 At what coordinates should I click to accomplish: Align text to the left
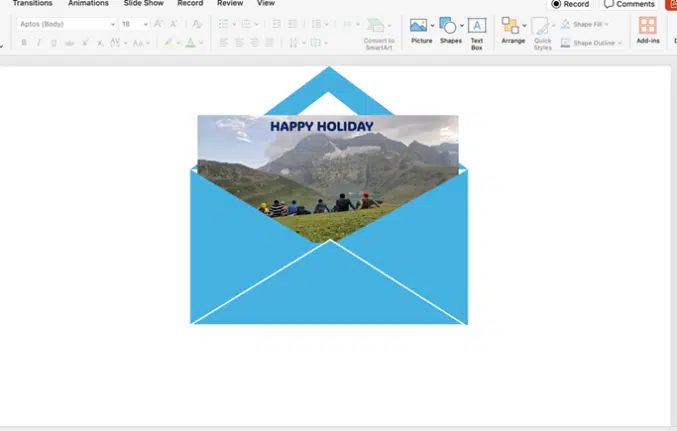[x=224, y=42]
